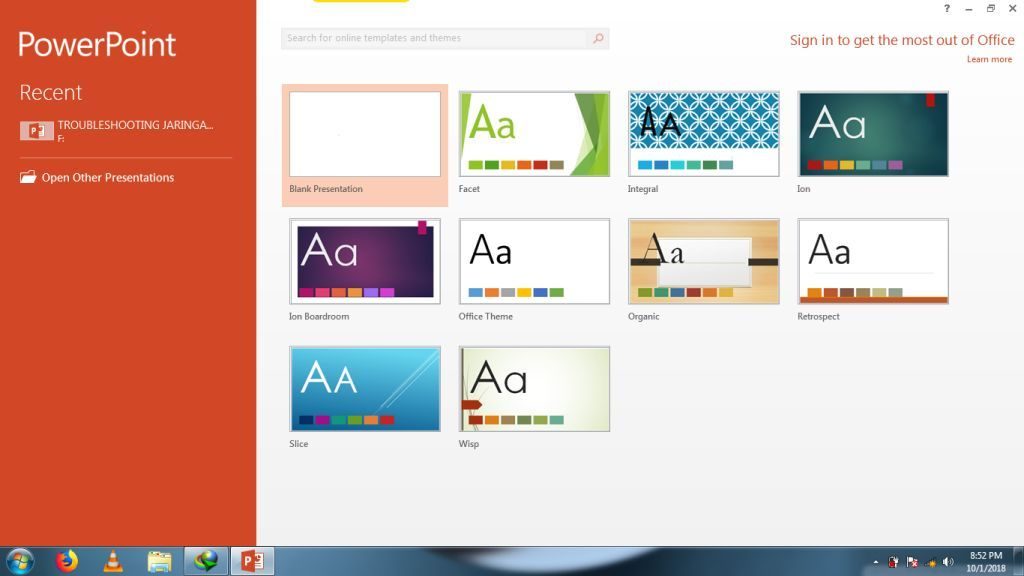Open Windows Explorer from taskbar
The height and width of the screenshot is (576, 1024).
coord(159,561)
